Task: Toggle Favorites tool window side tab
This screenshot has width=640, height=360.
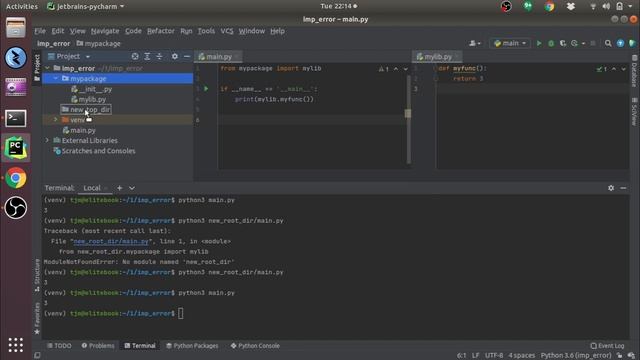Action: pyautogui.click(x=37, y=318)
